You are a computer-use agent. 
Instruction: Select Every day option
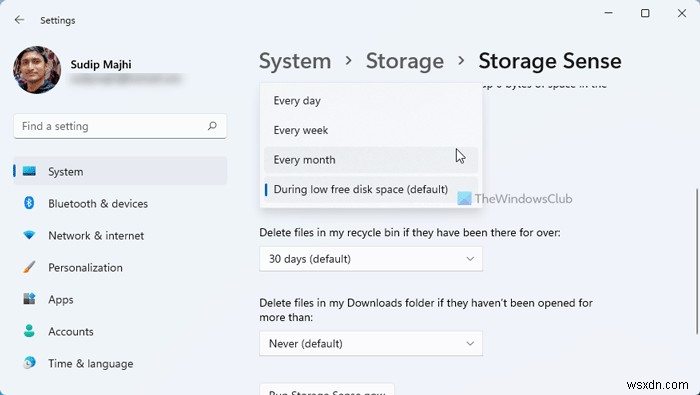tap(371, 101)
